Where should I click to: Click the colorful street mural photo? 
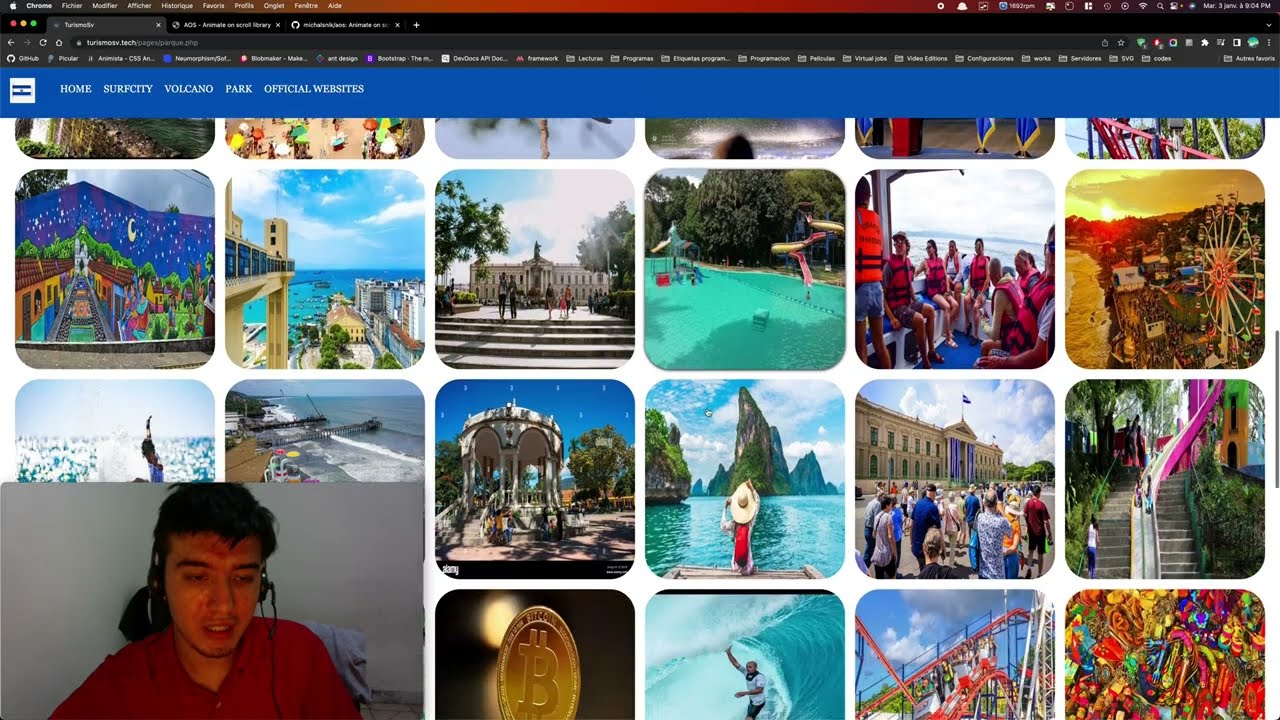coord(115,269)
